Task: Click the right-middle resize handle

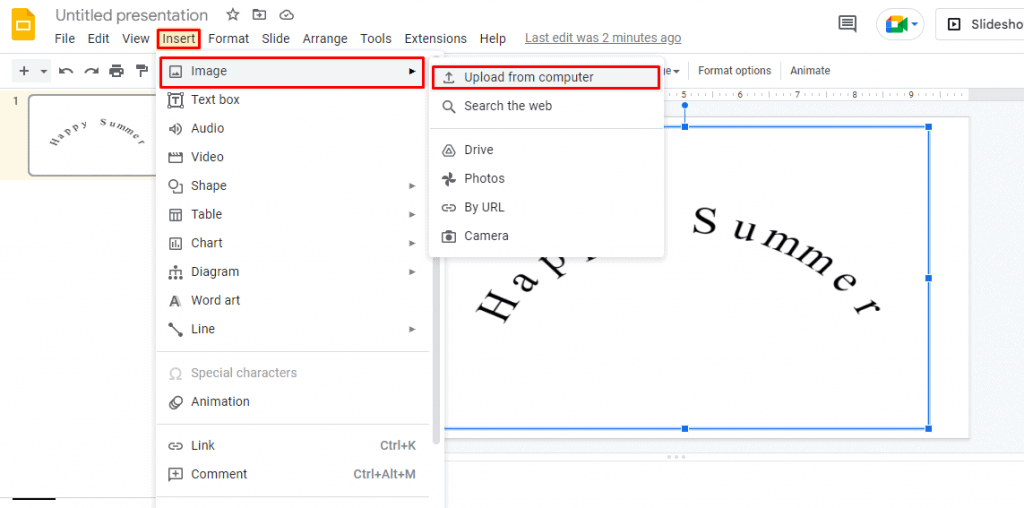Action: click(928, 278)
